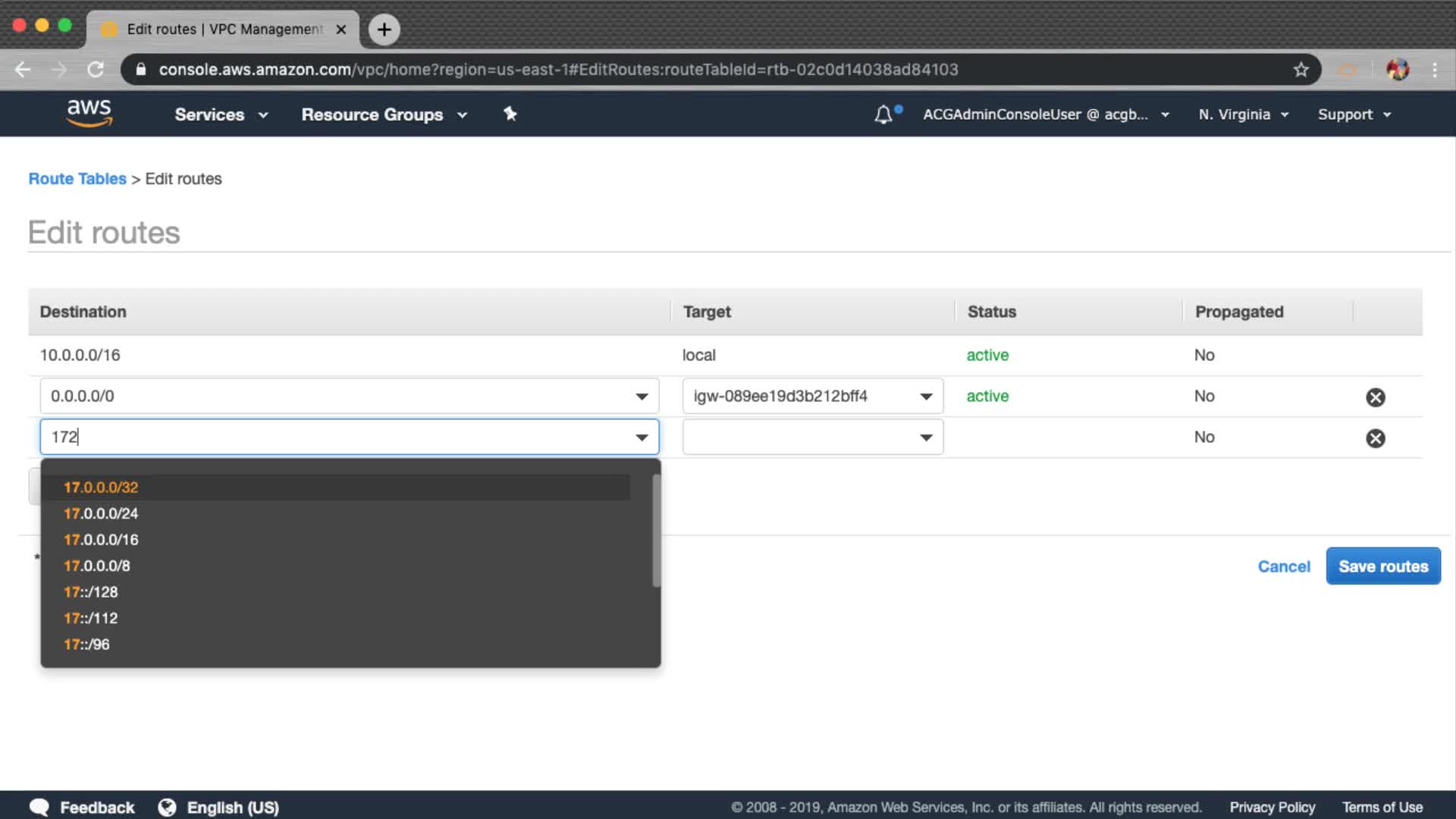1456x819 pixels.
Task: Click the suggestions list scrollbar
Action: coord(656,531)
